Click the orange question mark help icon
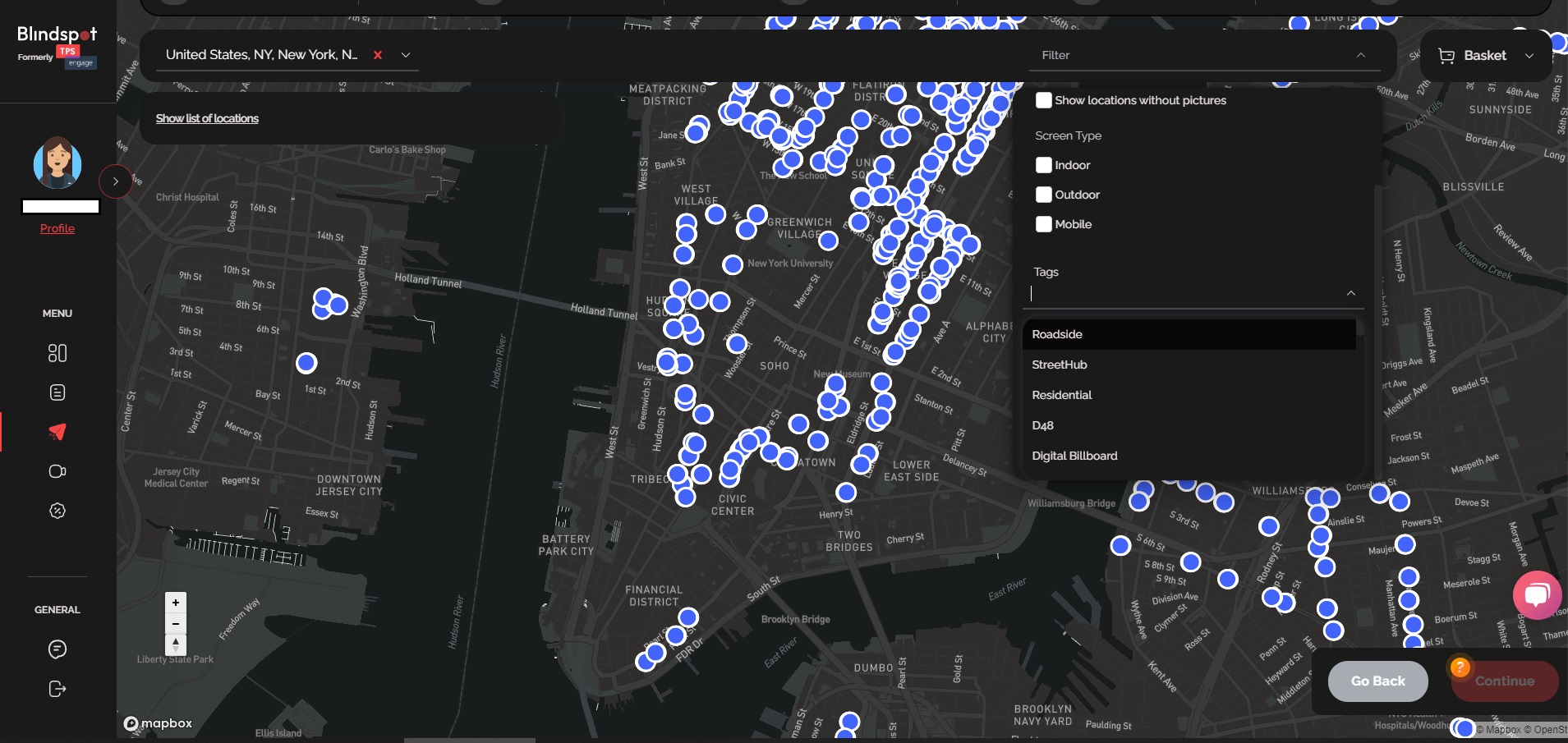The width and height of the screenshot is (1568, 743). [1460, 667]
